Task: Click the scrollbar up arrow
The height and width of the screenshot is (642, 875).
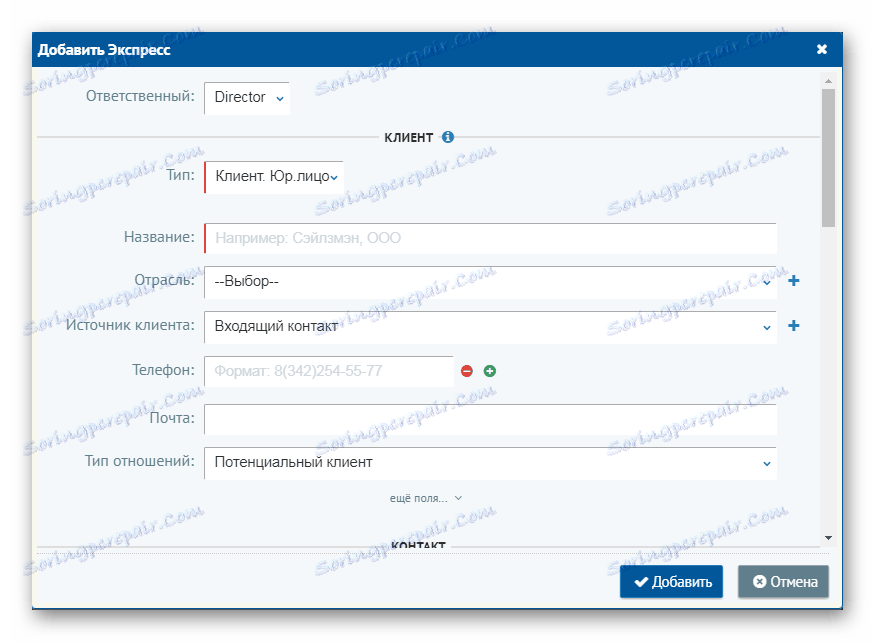Action: (828, 81)
